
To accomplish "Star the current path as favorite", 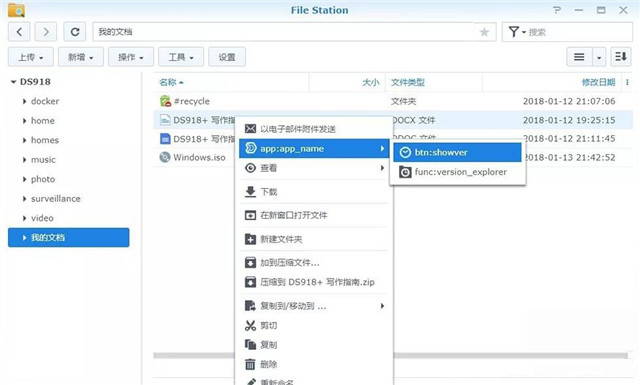I will 484,32.
